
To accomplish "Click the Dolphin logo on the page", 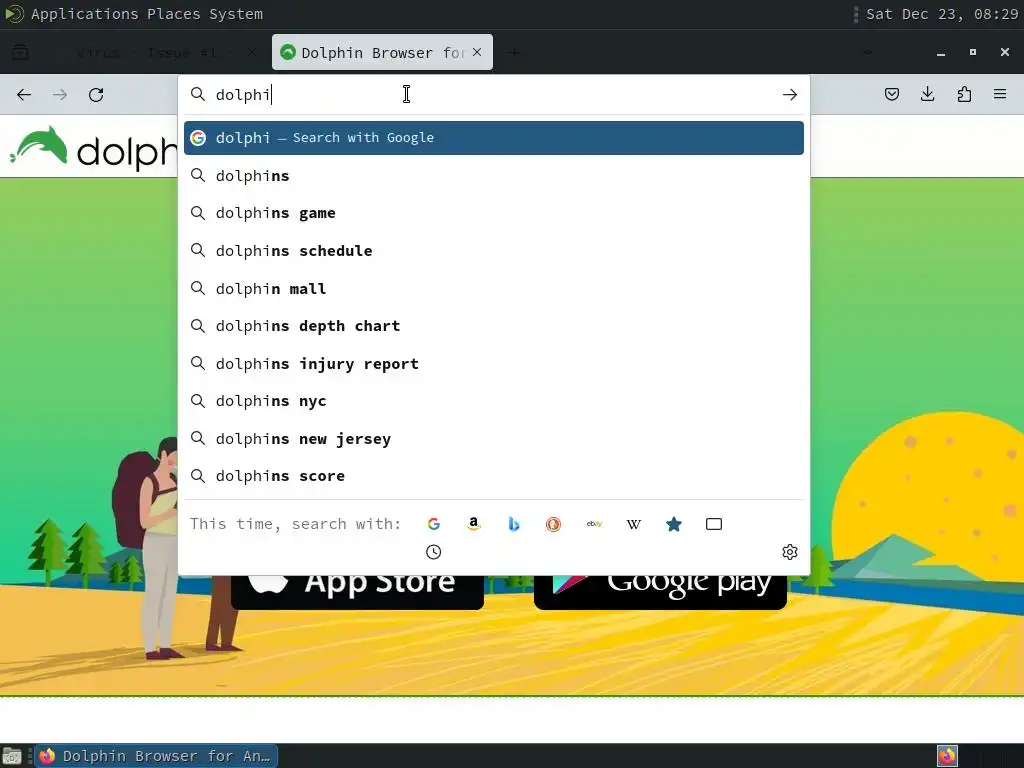I will (93, 149).
